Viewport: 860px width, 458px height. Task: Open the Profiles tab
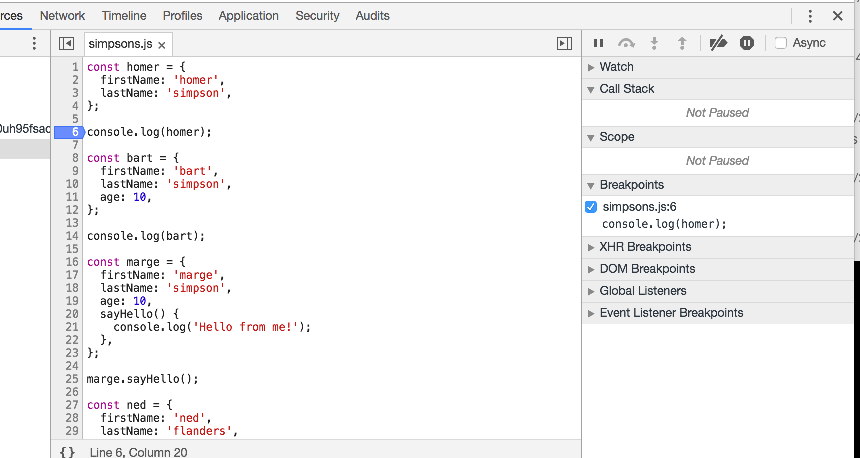(182, 16)
